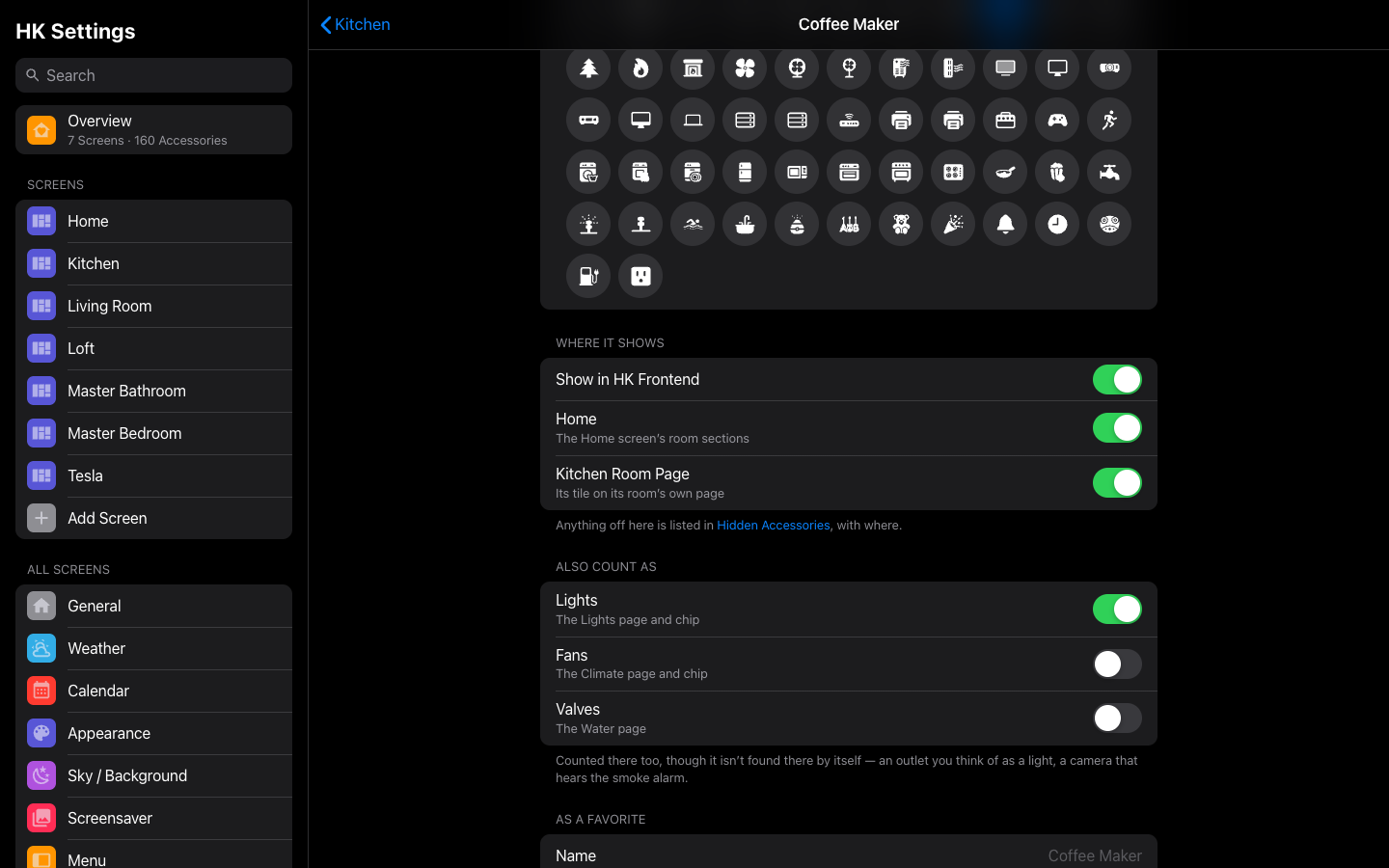Select the stovetop burners icon
Viewport: 1389px width, 868px height.
coord(953,172)
